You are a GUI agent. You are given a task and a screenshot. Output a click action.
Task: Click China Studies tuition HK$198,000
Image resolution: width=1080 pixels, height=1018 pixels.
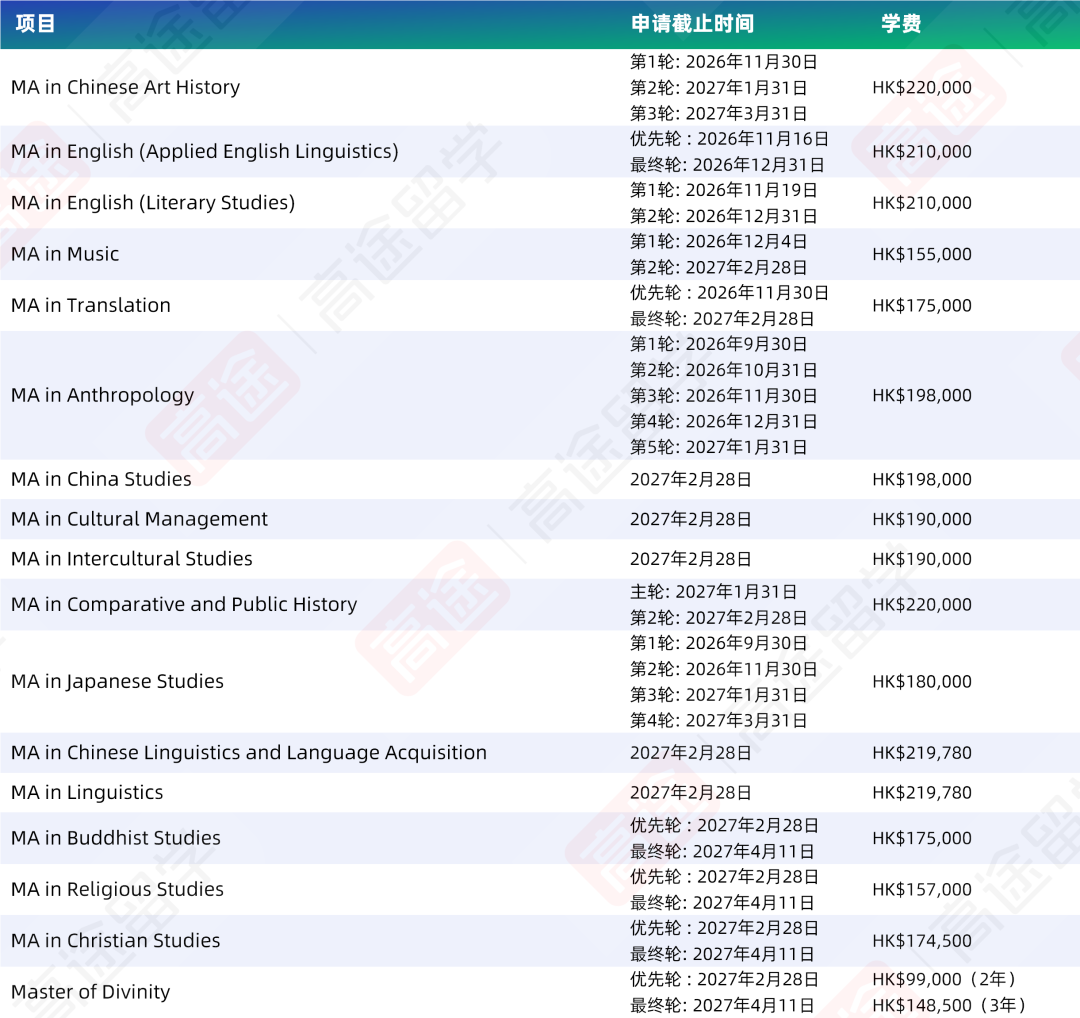pos(922,479)
